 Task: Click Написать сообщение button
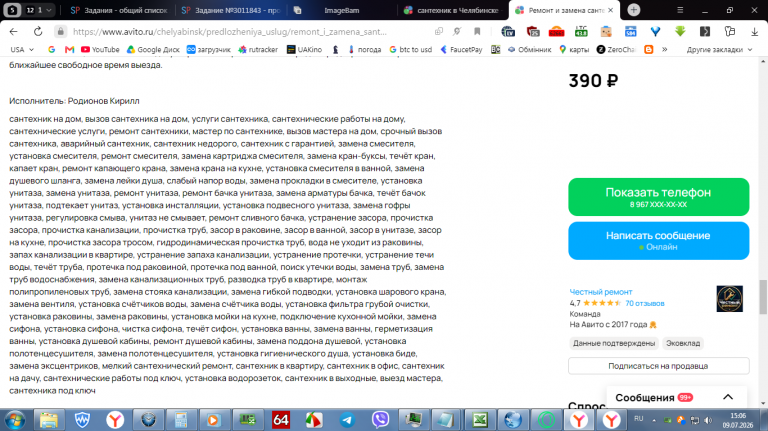(658, 240)
